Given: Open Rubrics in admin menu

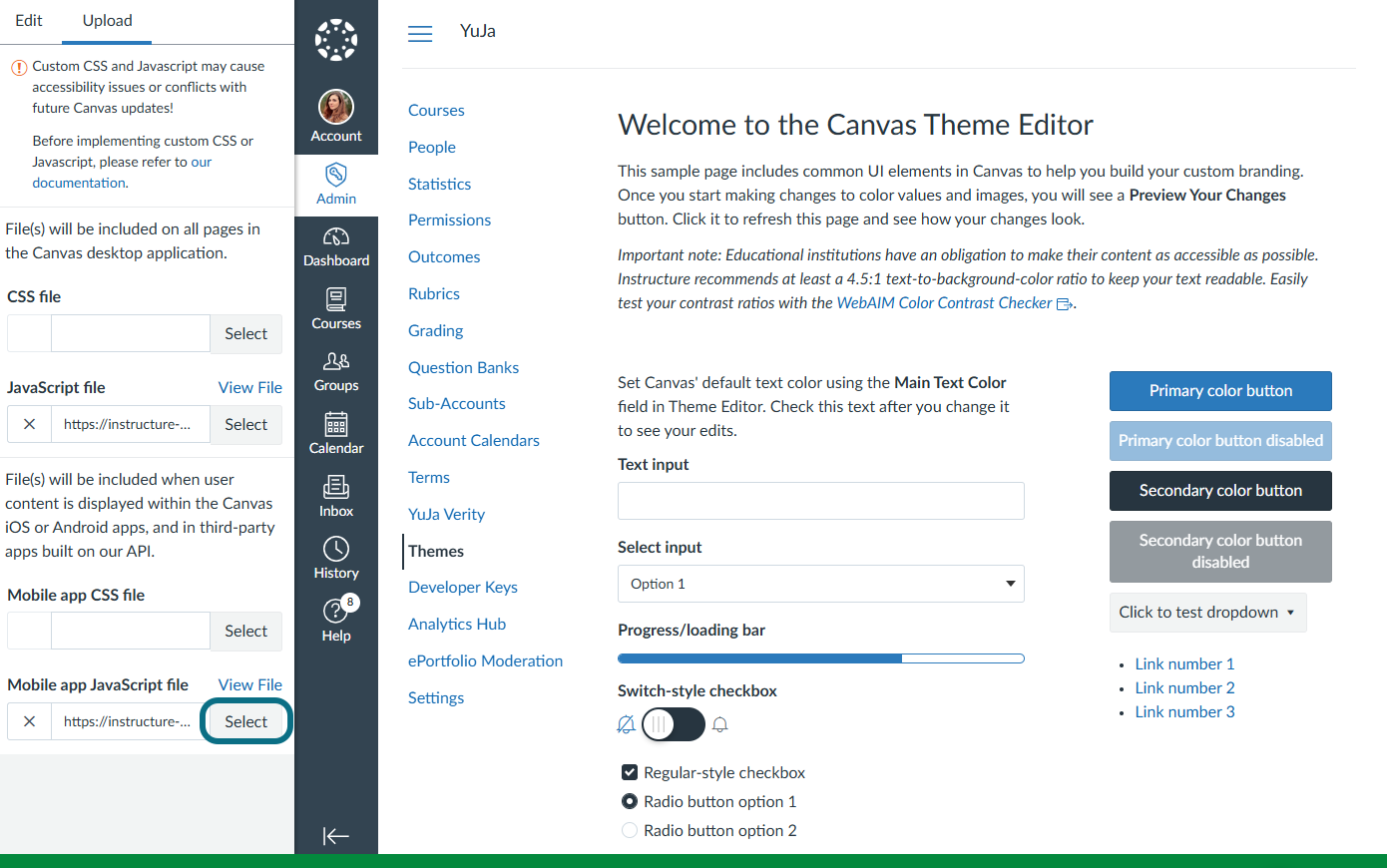Looking at the screenshot, I should tap(434, 293).
